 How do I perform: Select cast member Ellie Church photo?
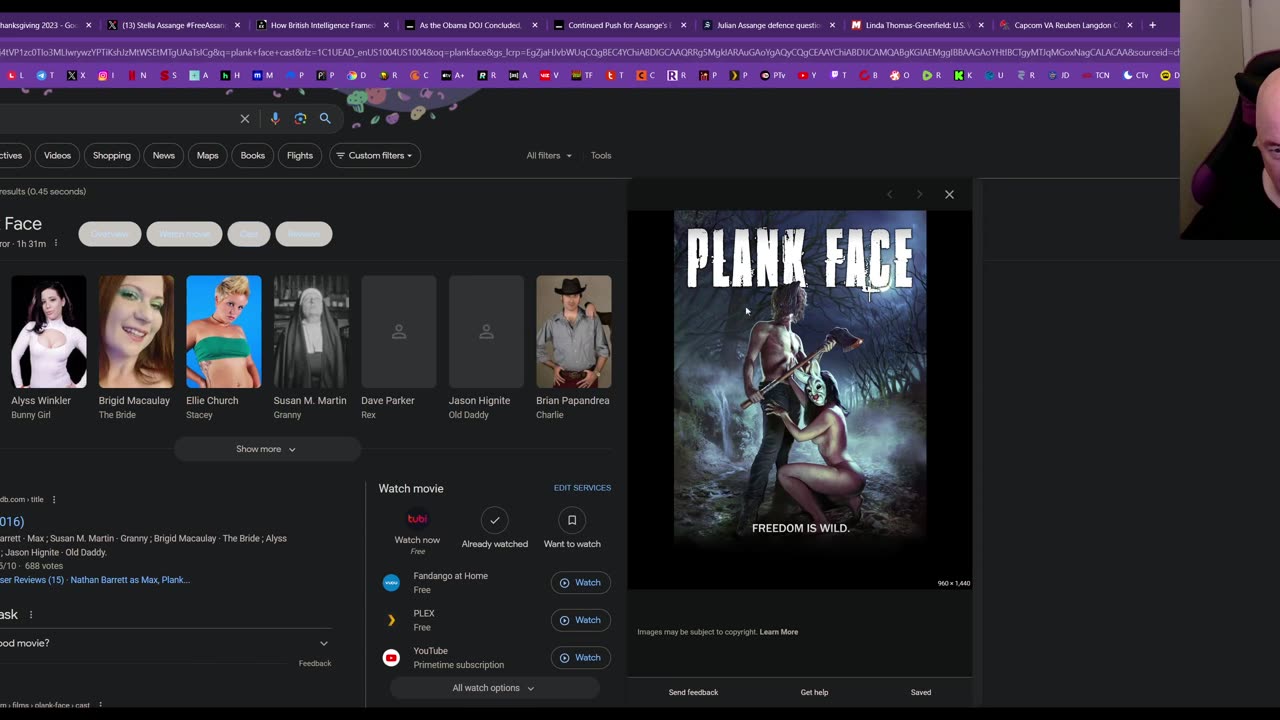(x=224, y=332)
